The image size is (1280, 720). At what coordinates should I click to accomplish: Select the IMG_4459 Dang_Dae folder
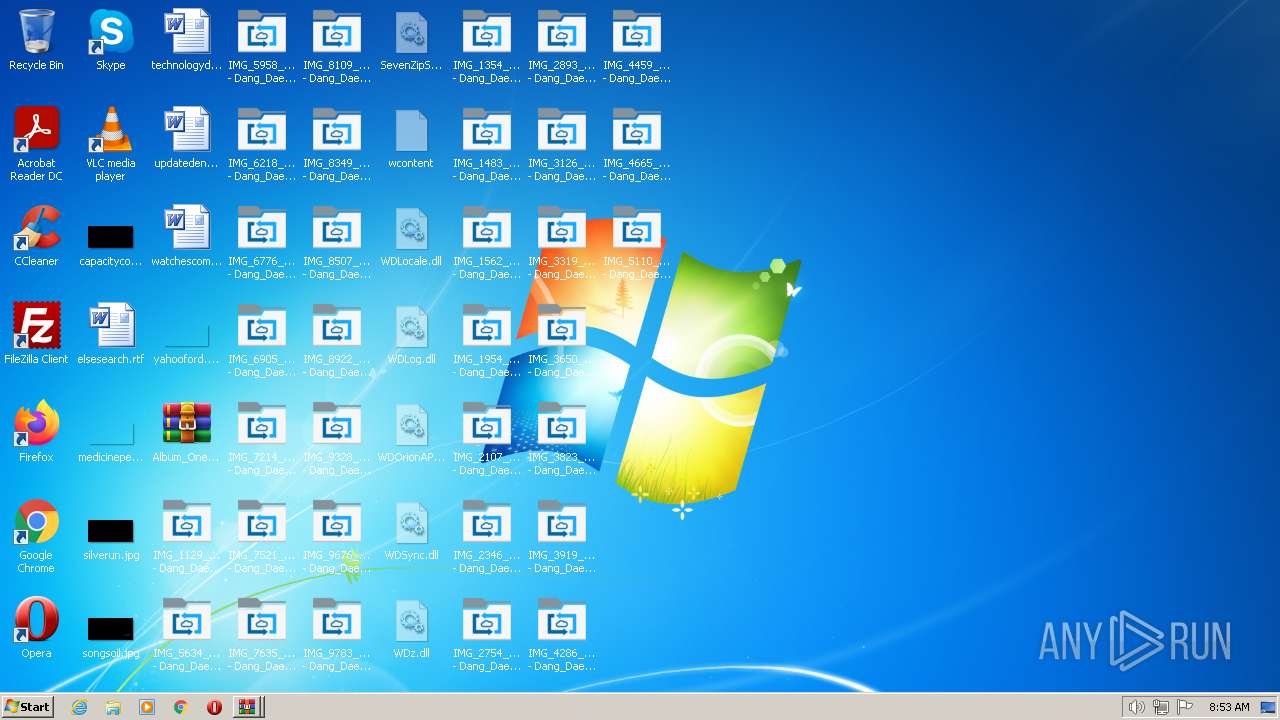click(x=636, y=46)
